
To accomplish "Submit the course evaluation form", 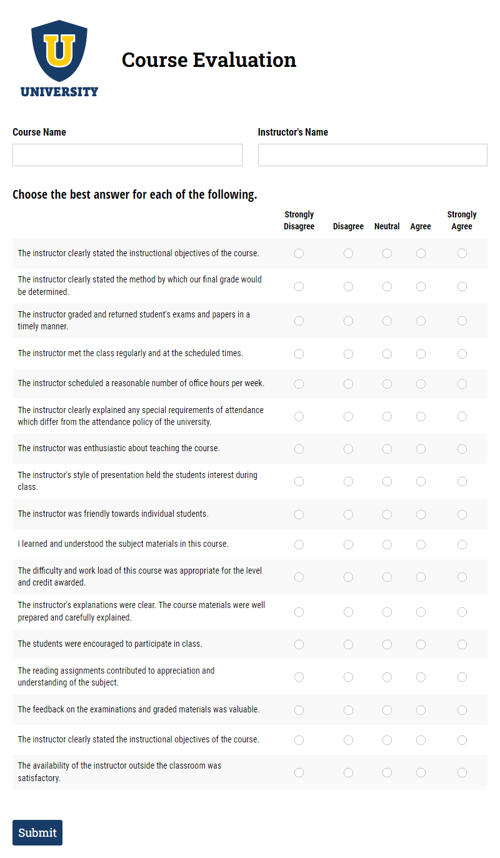I will (x=37, y=832).
